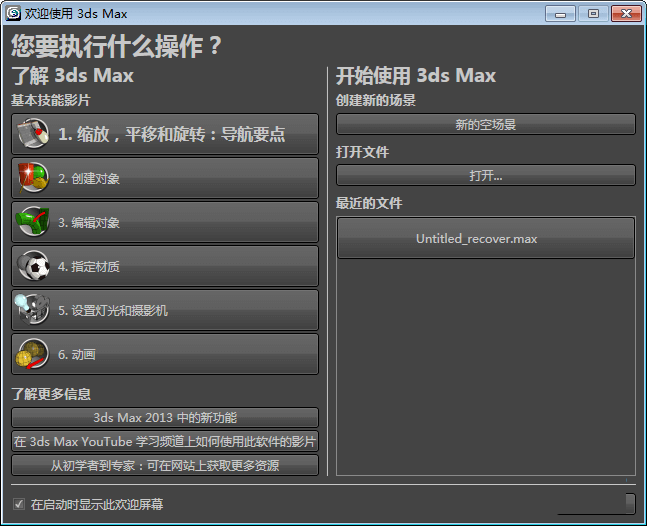Open 从初学者到专家 web resources link
The width and height of the screenshot is (647, 526).
165,465
